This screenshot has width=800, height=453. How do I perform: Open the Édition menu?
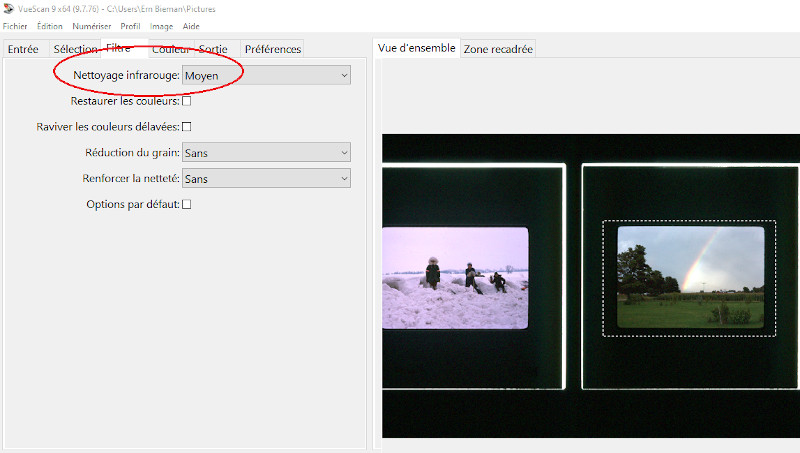click(x=51, y=25)
